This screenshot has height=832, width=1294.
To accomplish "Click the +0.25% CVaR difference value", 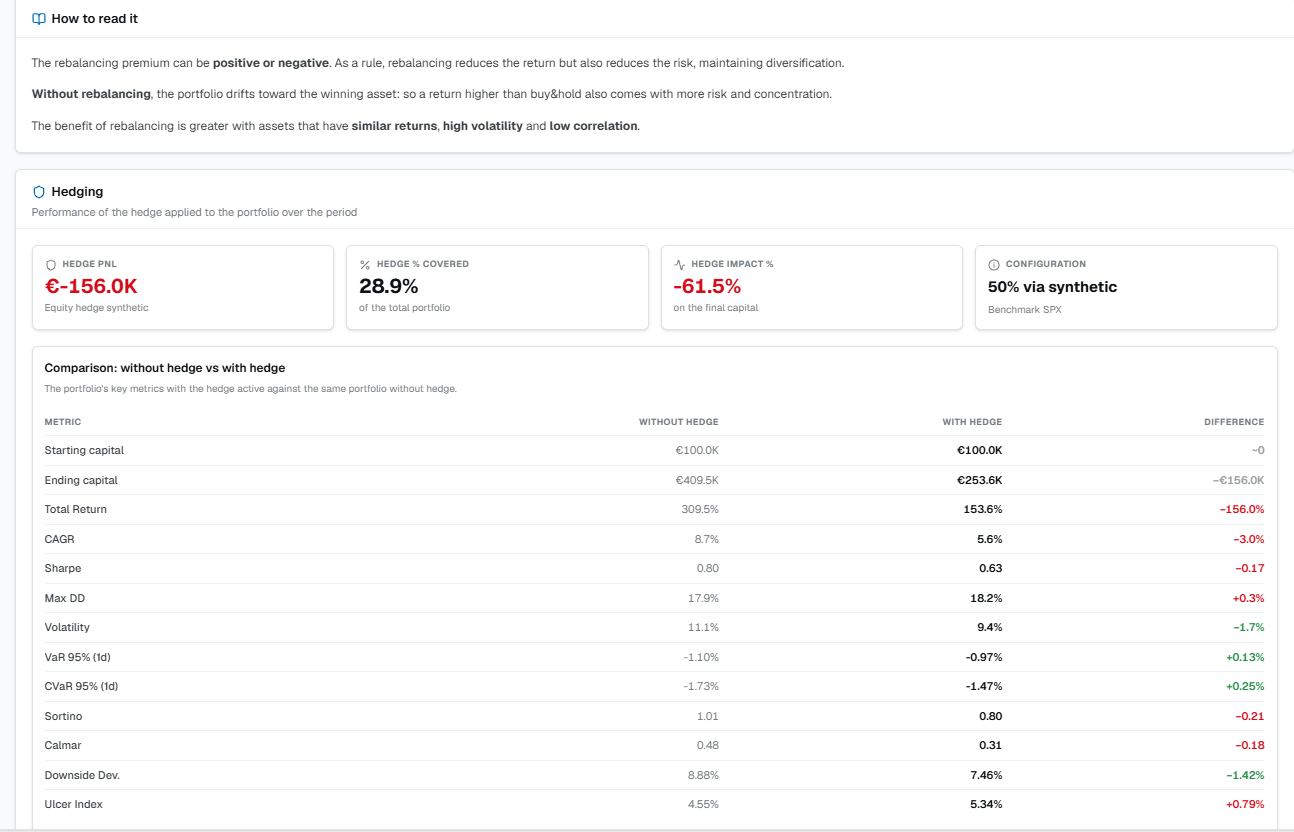I will [x=1245, y=686].
